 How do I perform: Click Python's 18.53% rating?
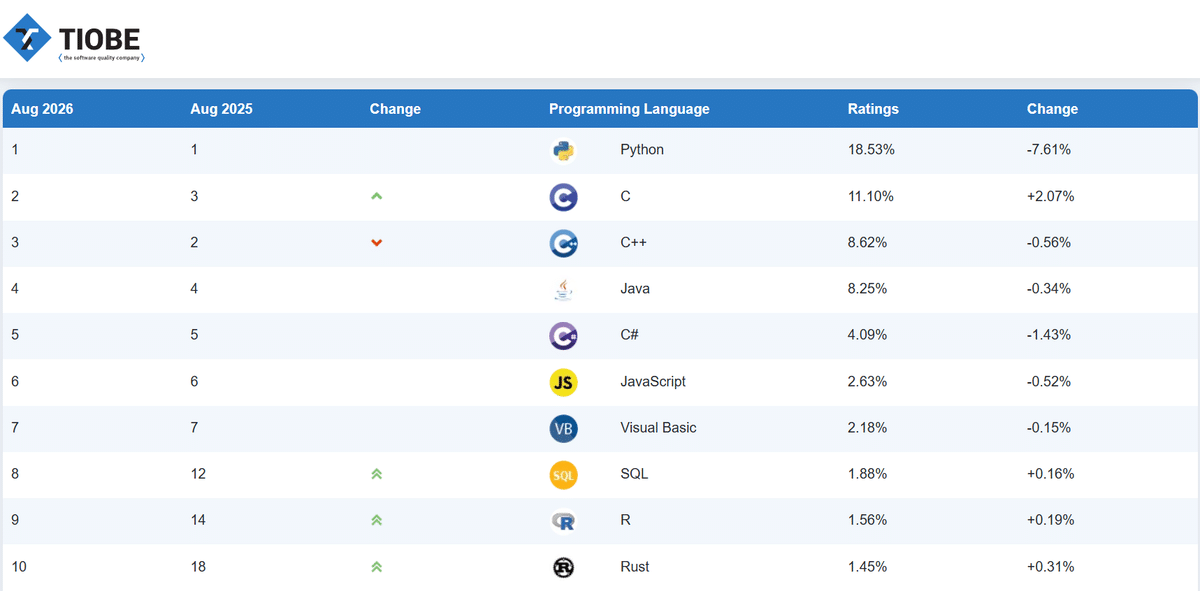871,150
